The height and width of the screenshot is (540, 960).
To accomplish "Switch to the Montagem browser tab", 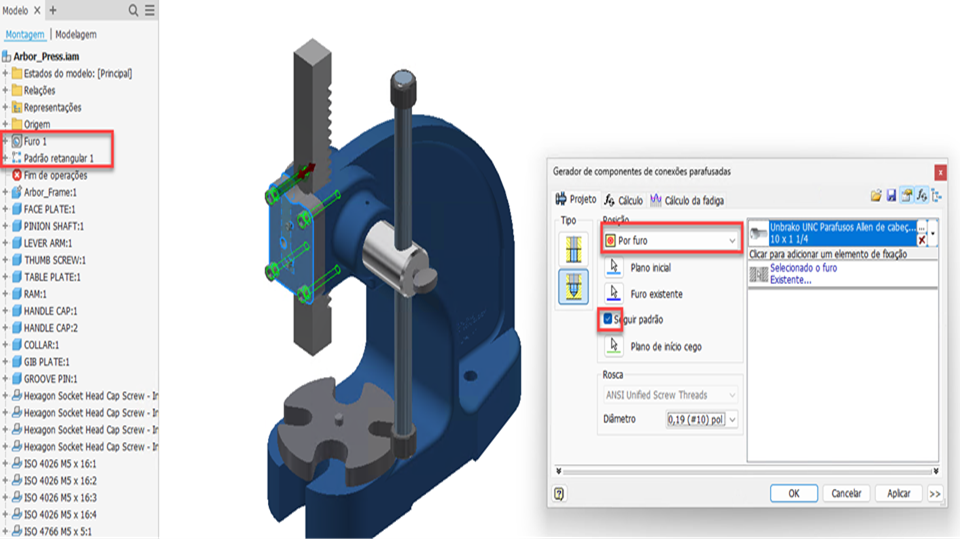I will [25, 34].
